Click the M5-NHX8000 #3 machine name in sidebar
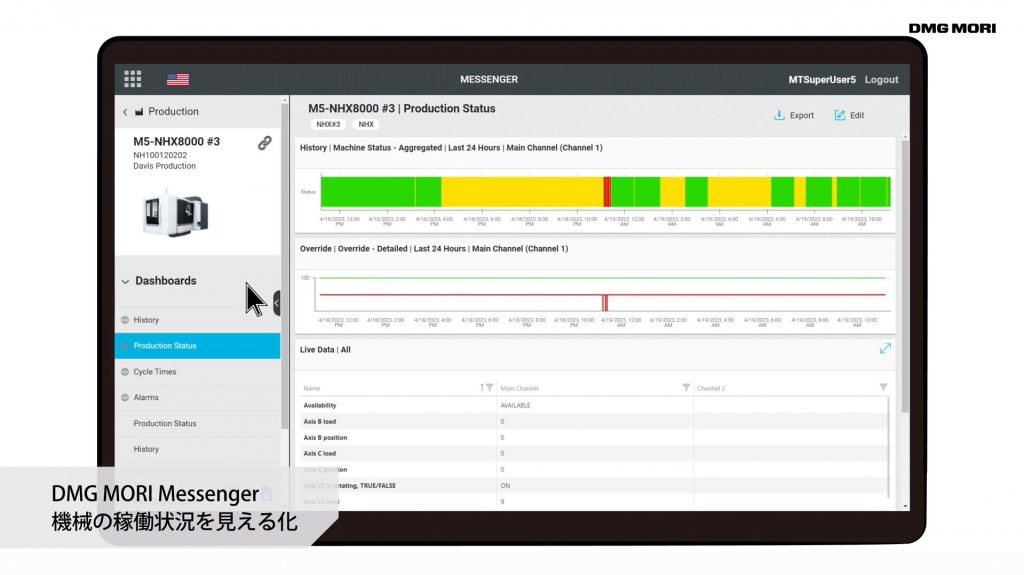This screenshot has height=575, width=1024. 176,141
